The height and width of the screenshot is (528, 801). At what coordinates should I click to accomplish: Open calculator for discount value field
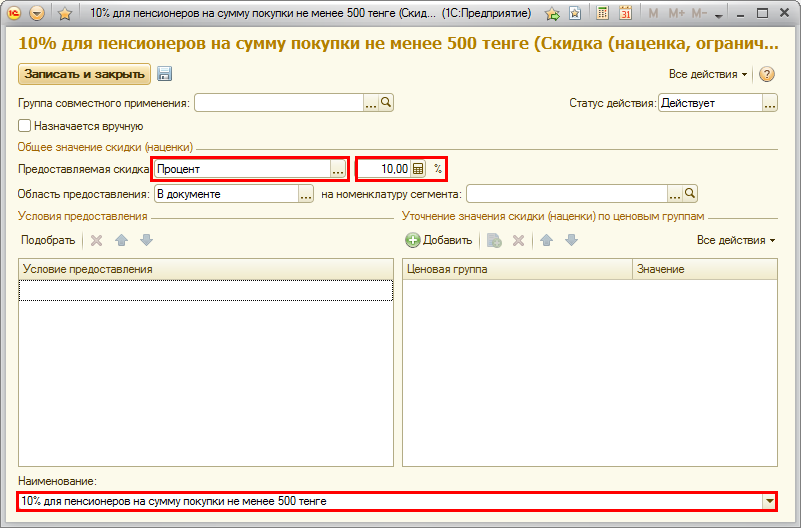[x=419, y=169]
